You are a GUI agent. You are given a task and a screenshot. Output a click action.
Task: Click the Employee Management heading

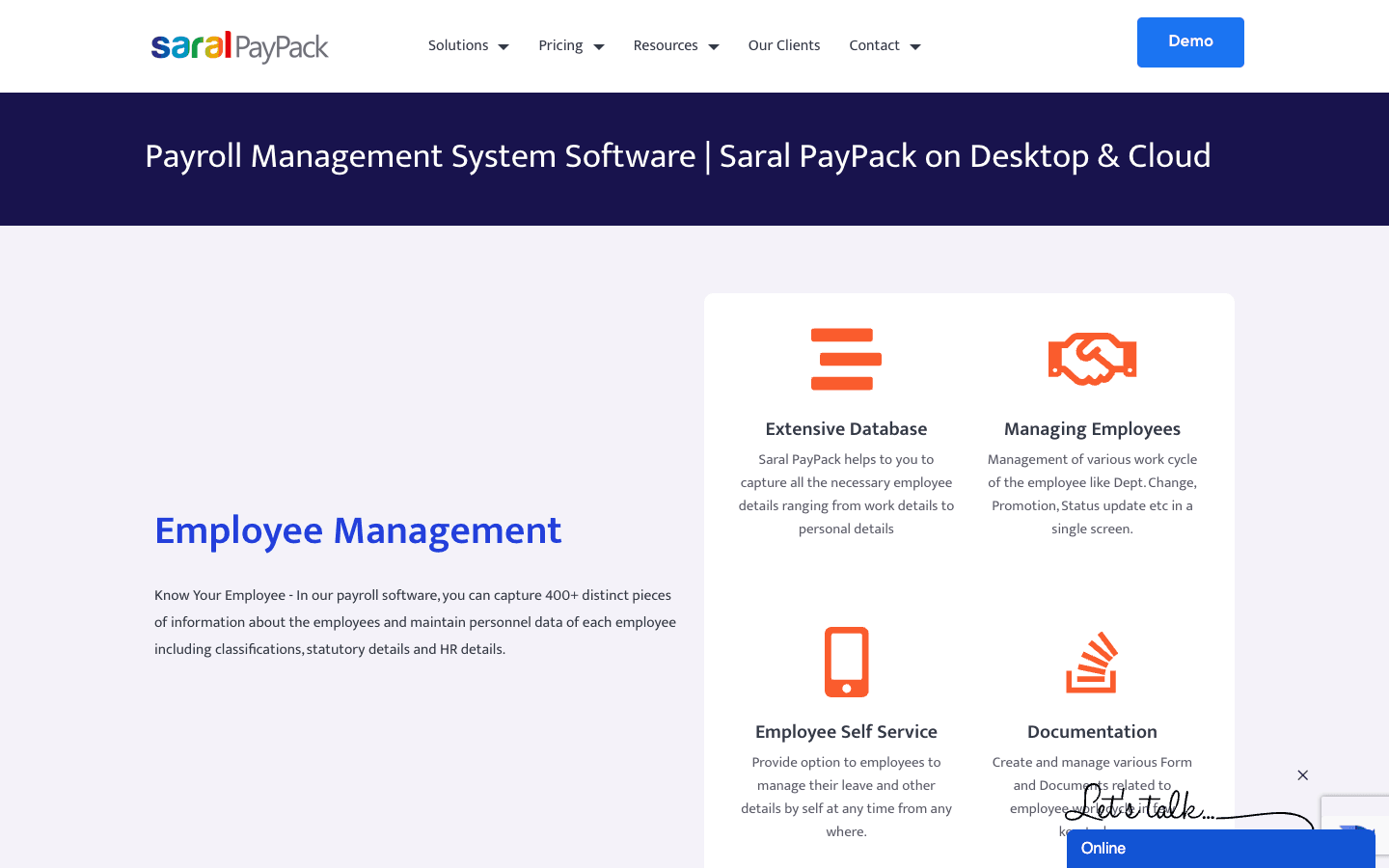tap(358, 530)
